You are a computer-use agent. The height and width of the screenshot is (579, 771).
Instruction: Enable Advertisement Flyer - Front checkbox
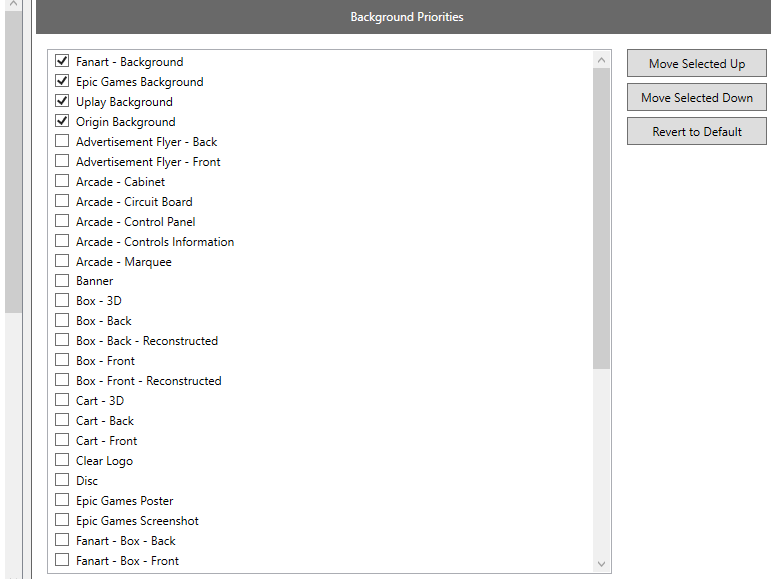click(x=62, y=161)
